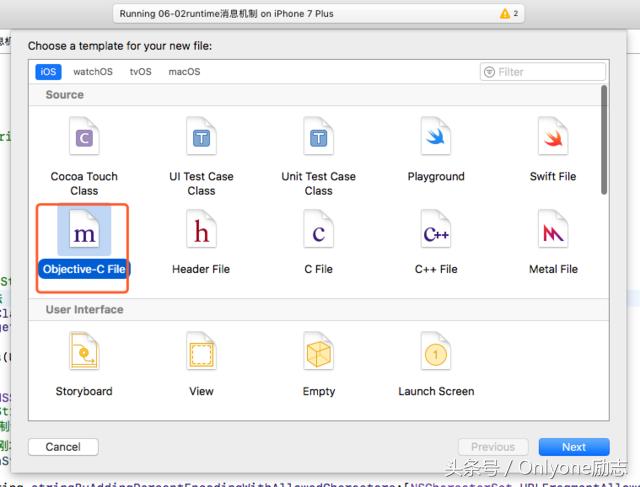Click the 'Swift File' label
Viewport: 640px width, 487px height.
tap(553, 176)
